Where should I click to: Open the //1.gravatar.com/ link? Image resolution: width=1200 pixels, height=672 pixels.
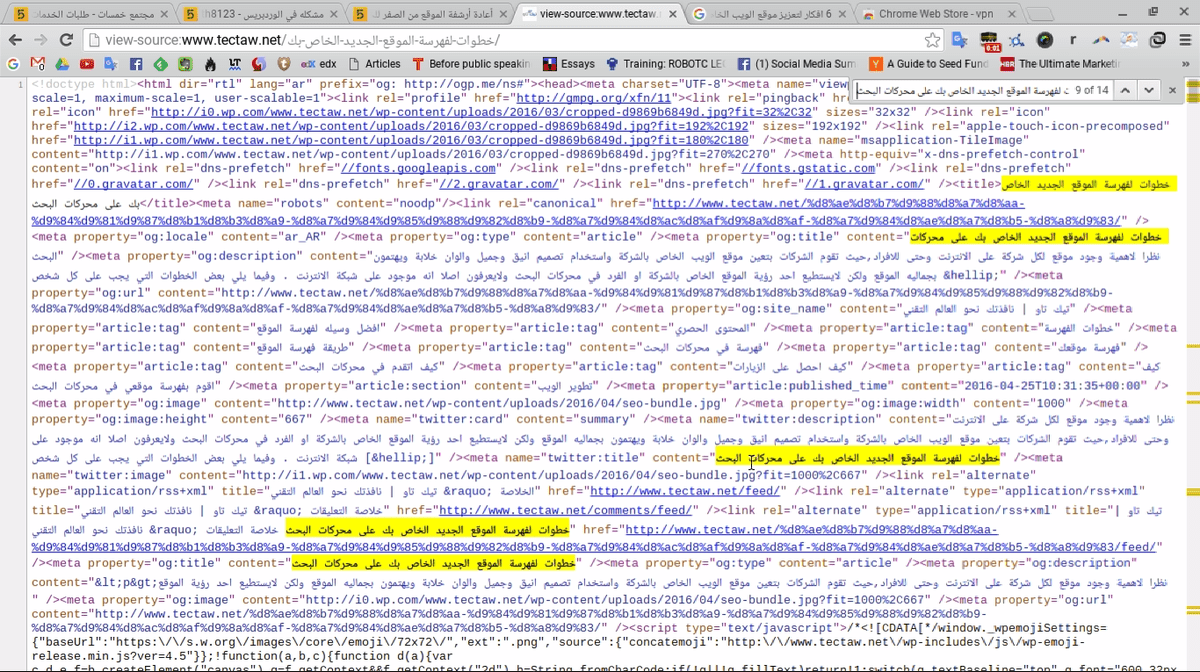tap(864, 184)
